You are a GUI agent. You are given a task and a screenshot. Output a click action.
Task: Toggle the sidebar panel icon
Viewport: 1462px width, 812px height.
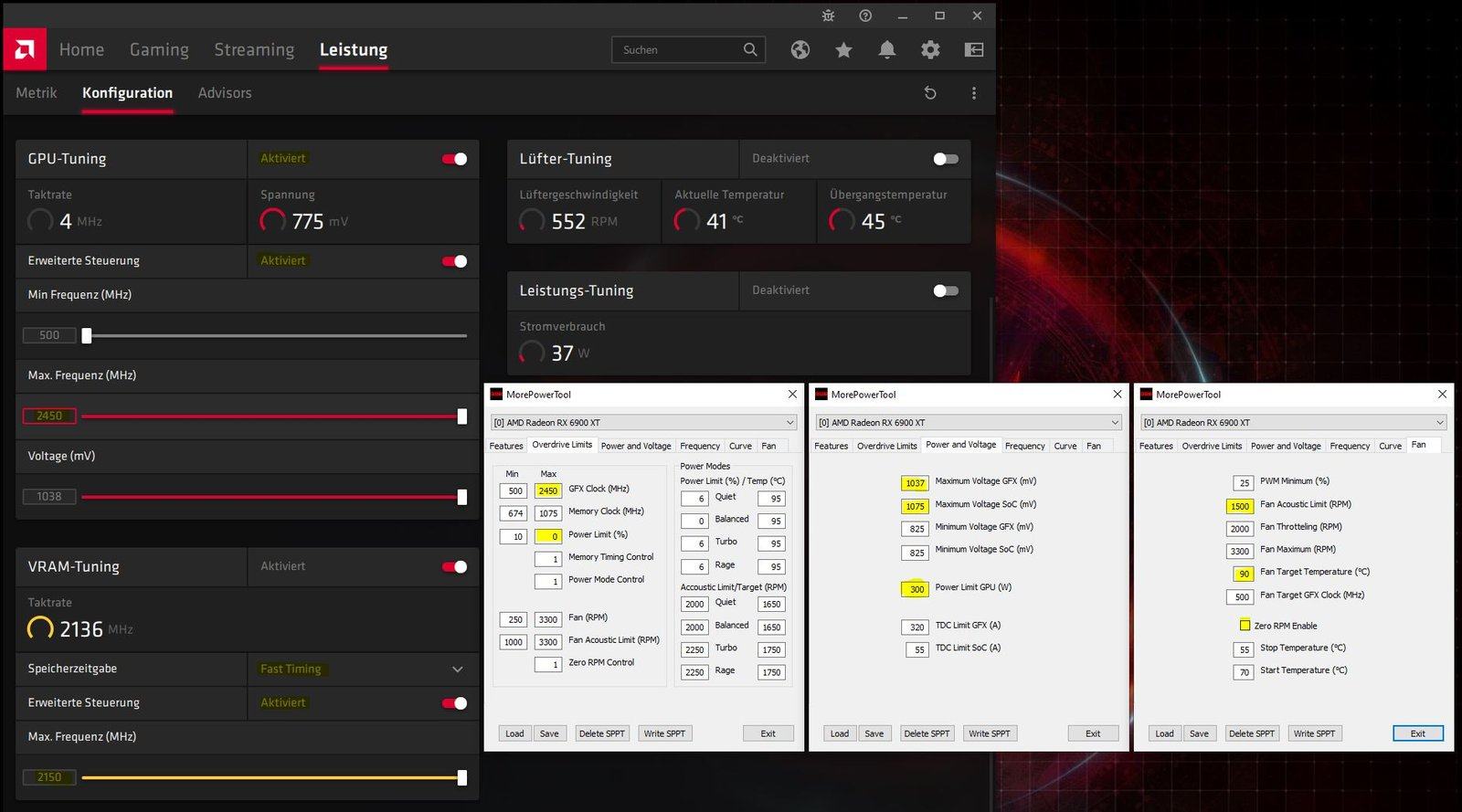tap(974, 49)
